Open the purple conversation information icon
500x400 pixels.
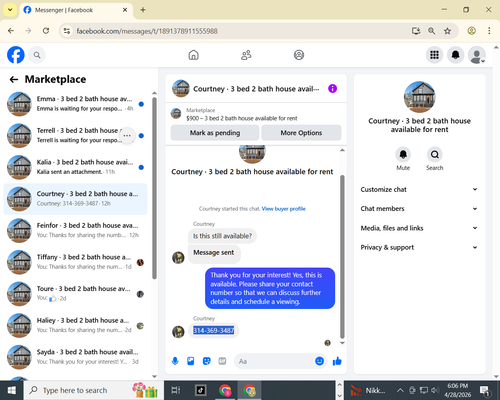pyautogui.click(x=332, y=89)
